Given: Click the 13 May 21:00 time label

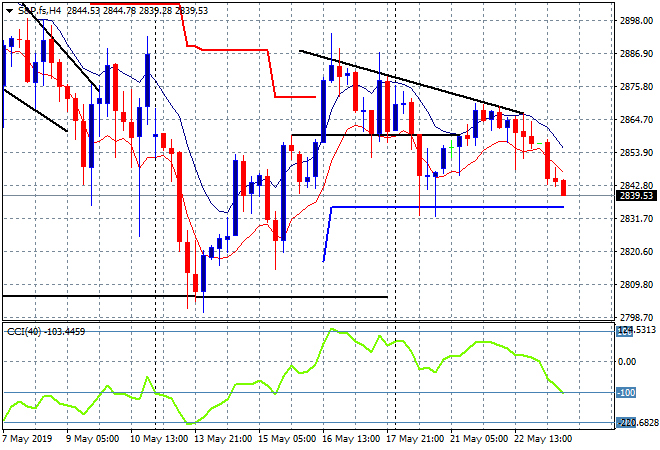Looking at the screenshot, I should (x=223, y=439).
